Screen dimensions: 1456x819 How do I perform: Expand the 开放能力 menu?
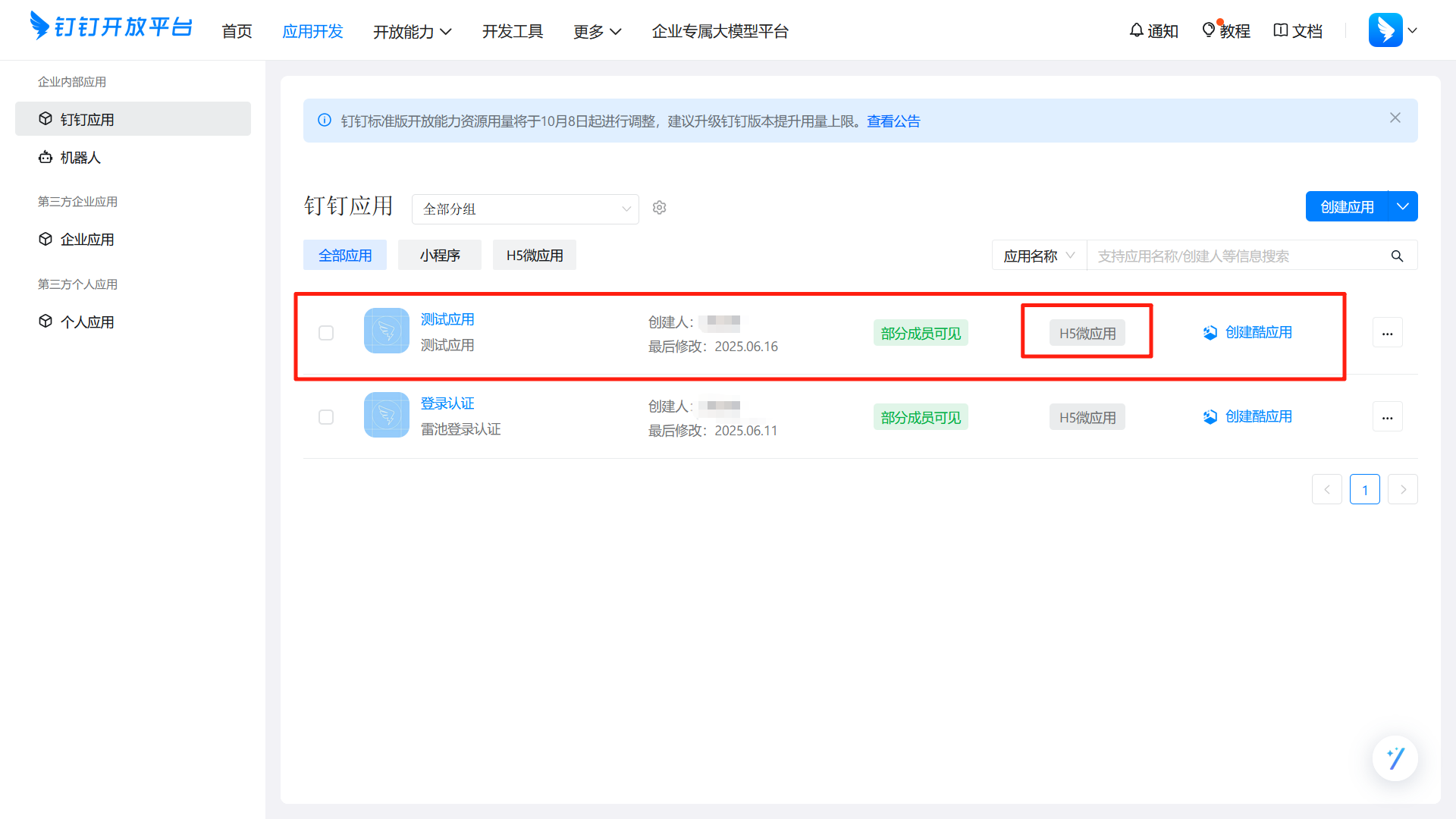[412, 31]
